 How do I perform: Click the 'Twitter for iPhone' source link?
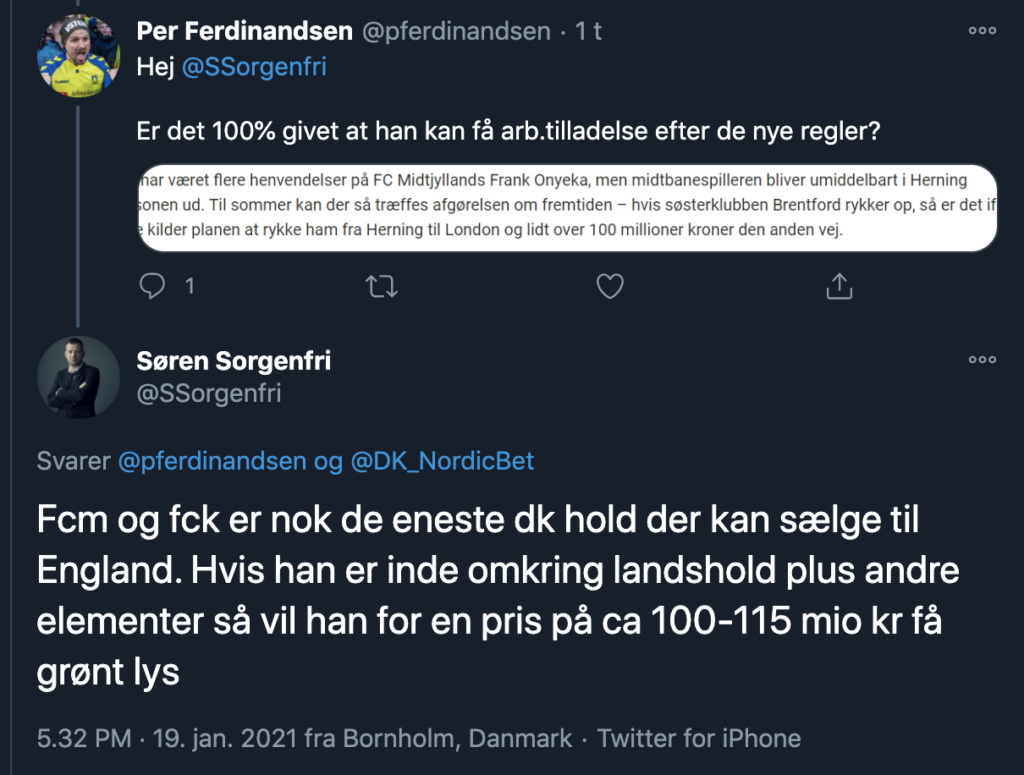tap(699, 739)
